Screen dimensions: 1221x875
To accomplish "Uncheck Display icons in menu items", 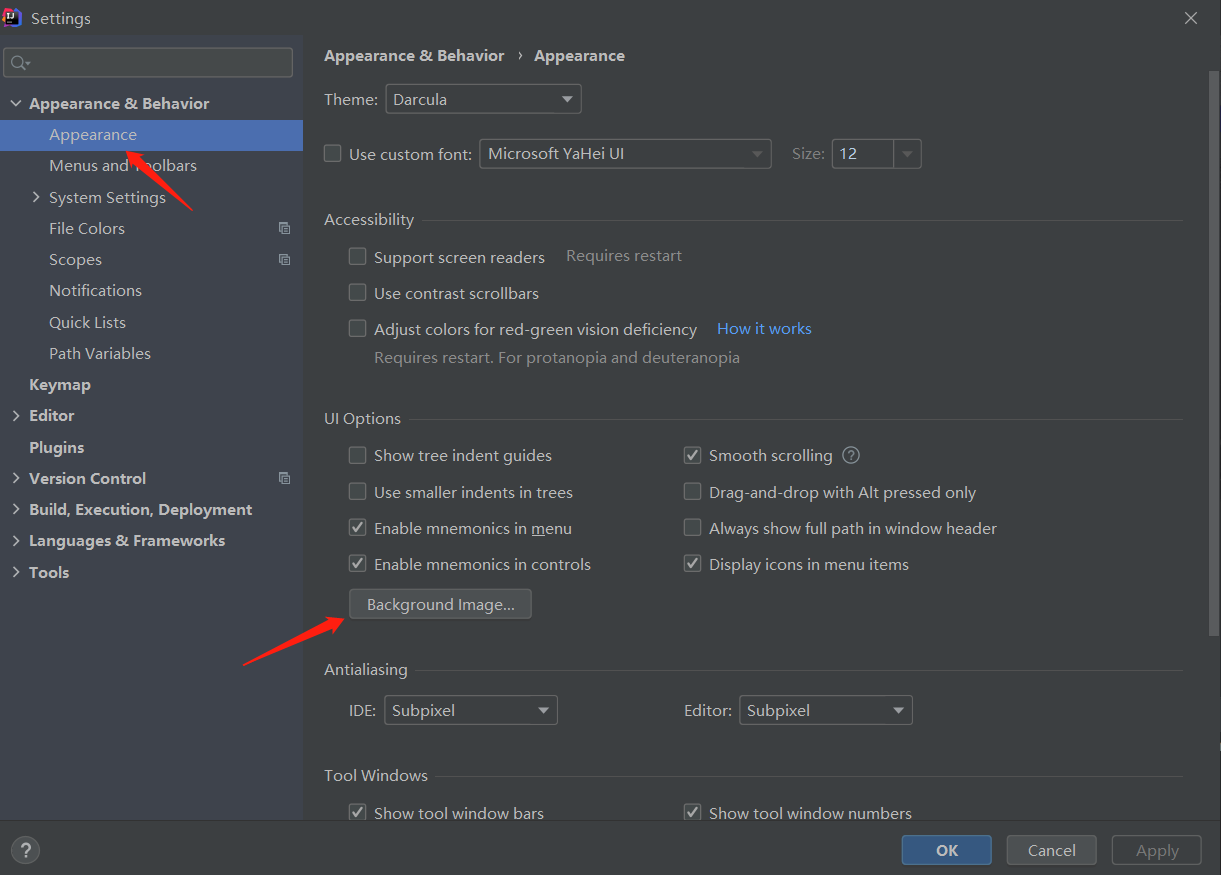I will pos(692,564).
